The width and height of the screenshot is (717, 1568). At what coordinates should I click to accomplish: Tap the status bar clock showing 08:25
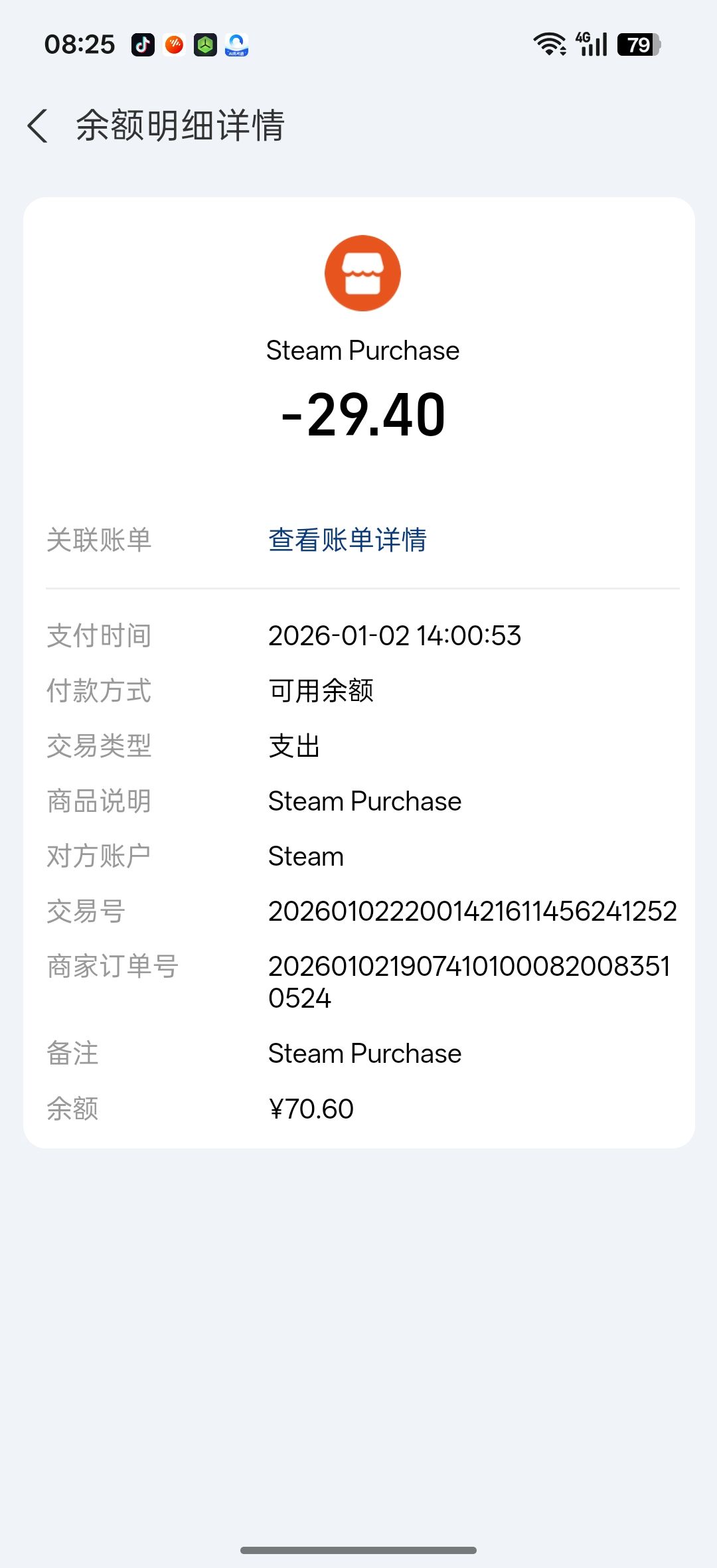pos(80,44)
